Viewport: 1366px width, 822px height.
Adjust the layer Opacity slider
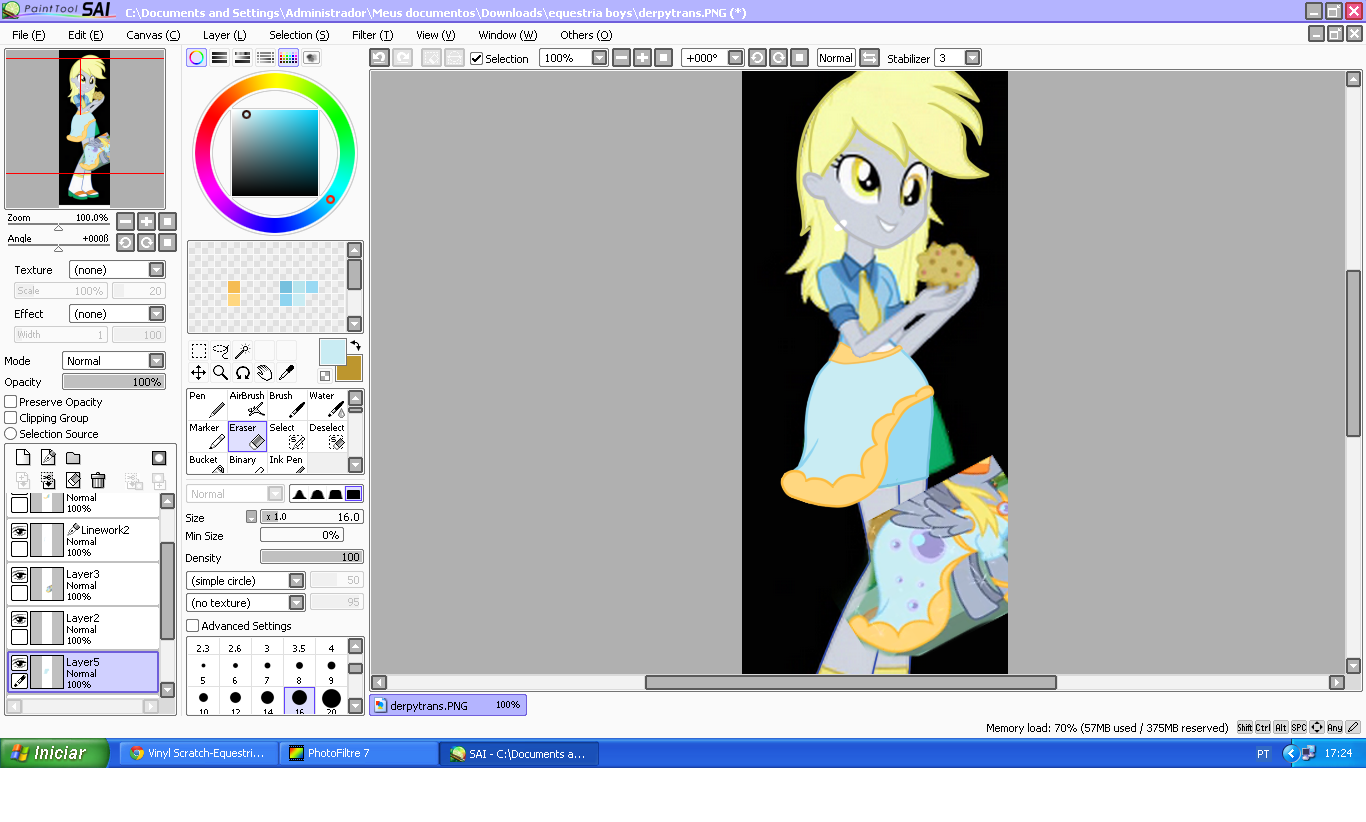pyautogui.click(x=114, y=382)
